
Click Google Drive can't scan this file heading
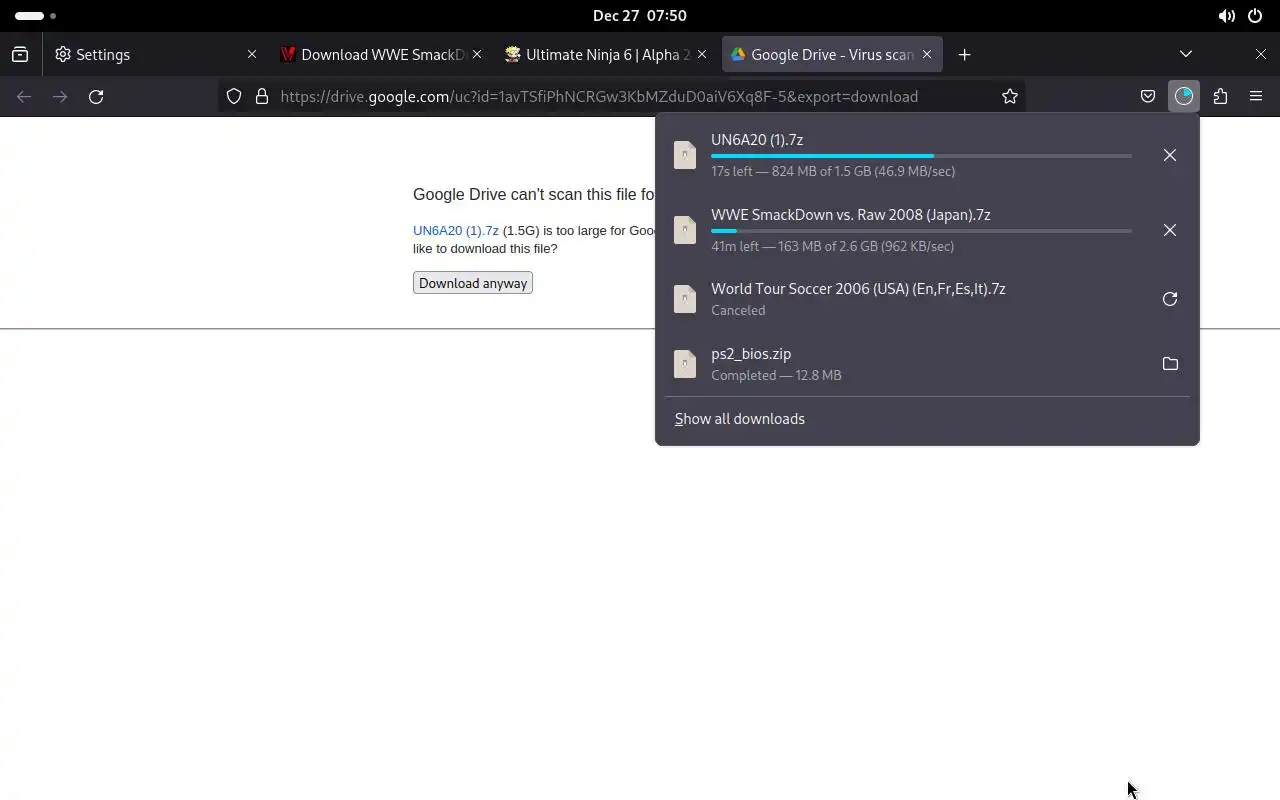[533, 195]
